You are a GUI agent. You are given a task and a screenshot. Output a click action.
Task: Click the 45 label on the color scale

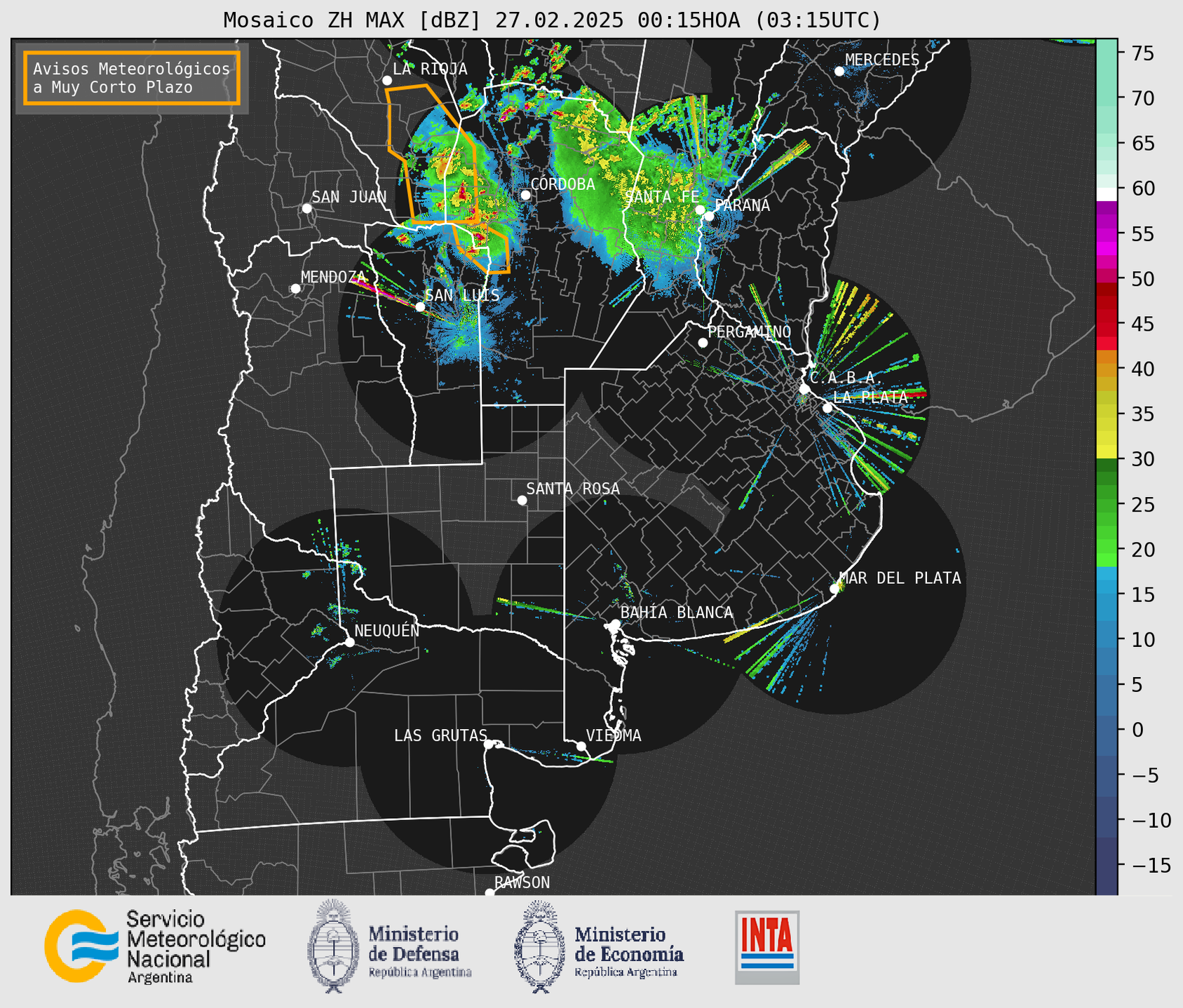1142,324
